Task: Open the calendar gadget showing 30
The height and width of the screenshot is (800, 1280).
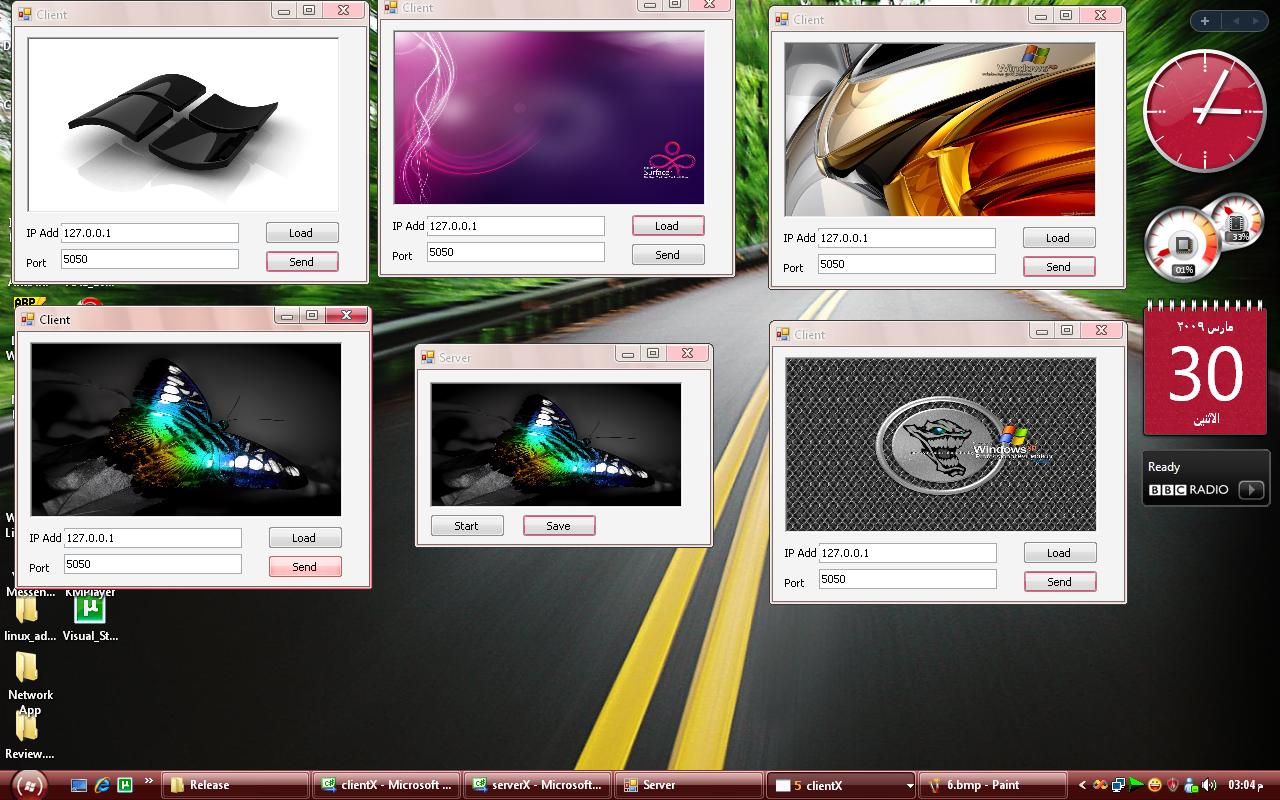Action: 1205,371
